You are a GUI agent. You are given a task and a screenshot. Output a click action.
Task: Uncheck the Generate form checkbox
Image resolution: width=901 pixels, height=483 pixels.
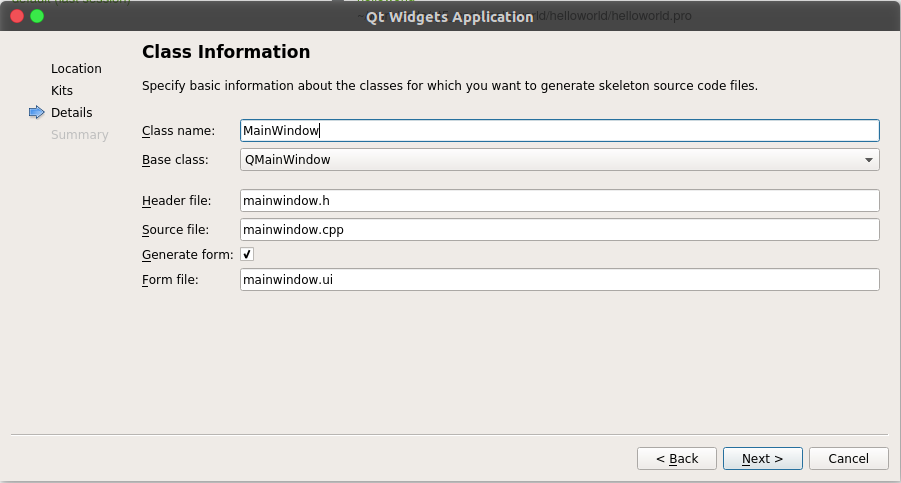point(247,255)
